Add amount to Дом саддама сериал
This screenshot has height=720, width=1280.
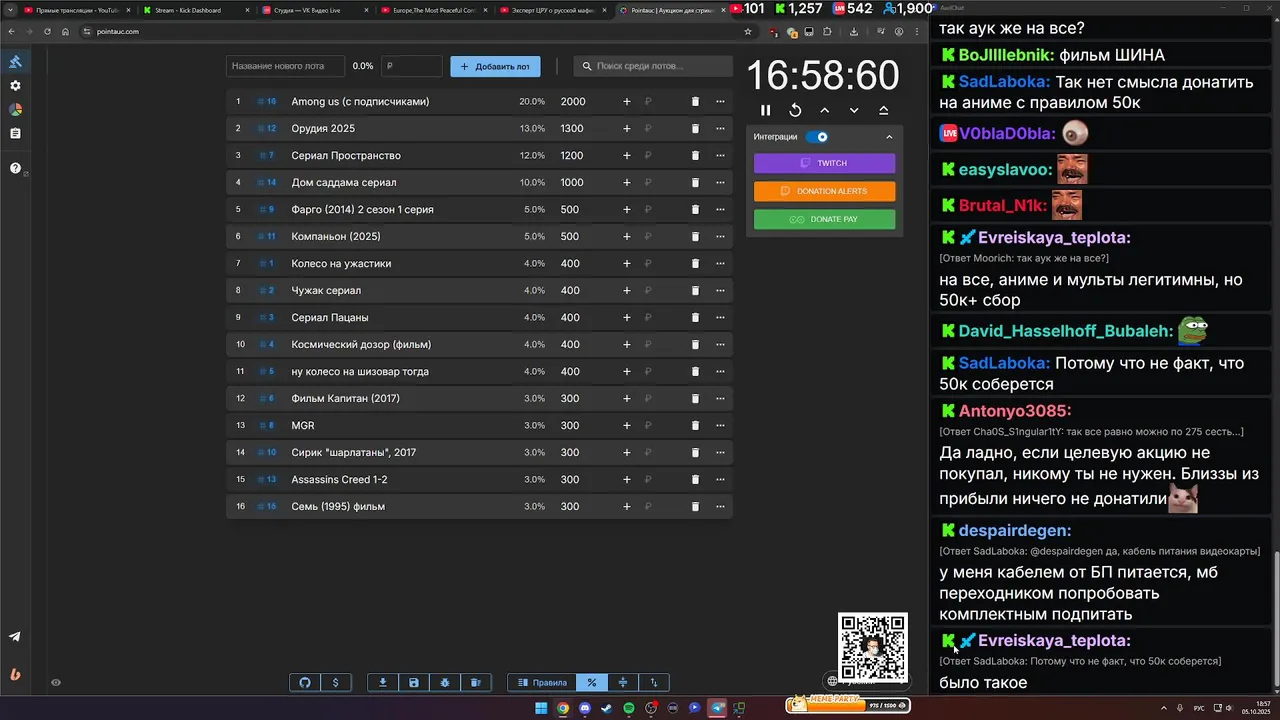tap(627, 183)
